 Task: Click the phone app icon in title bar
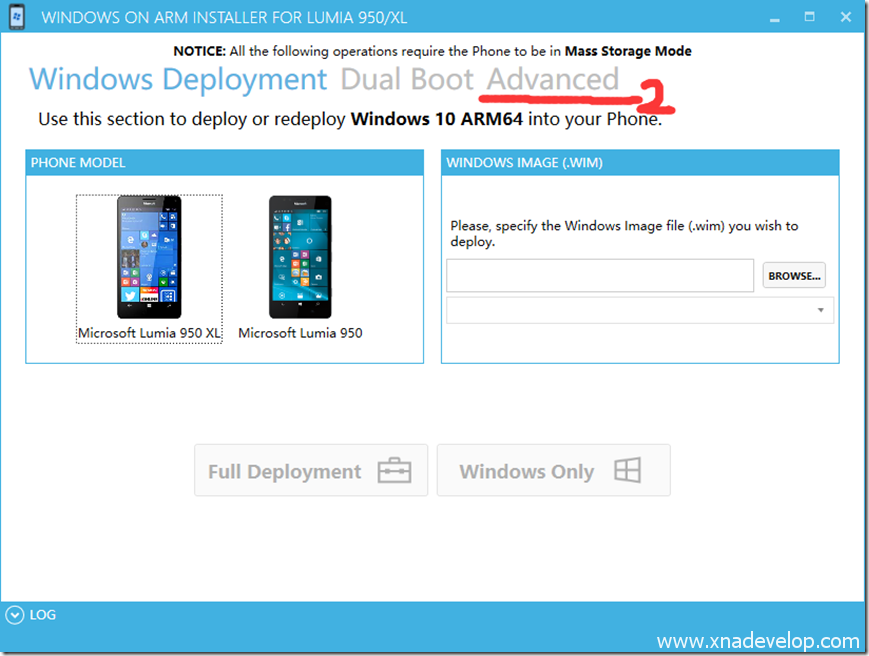click(16, 17)
